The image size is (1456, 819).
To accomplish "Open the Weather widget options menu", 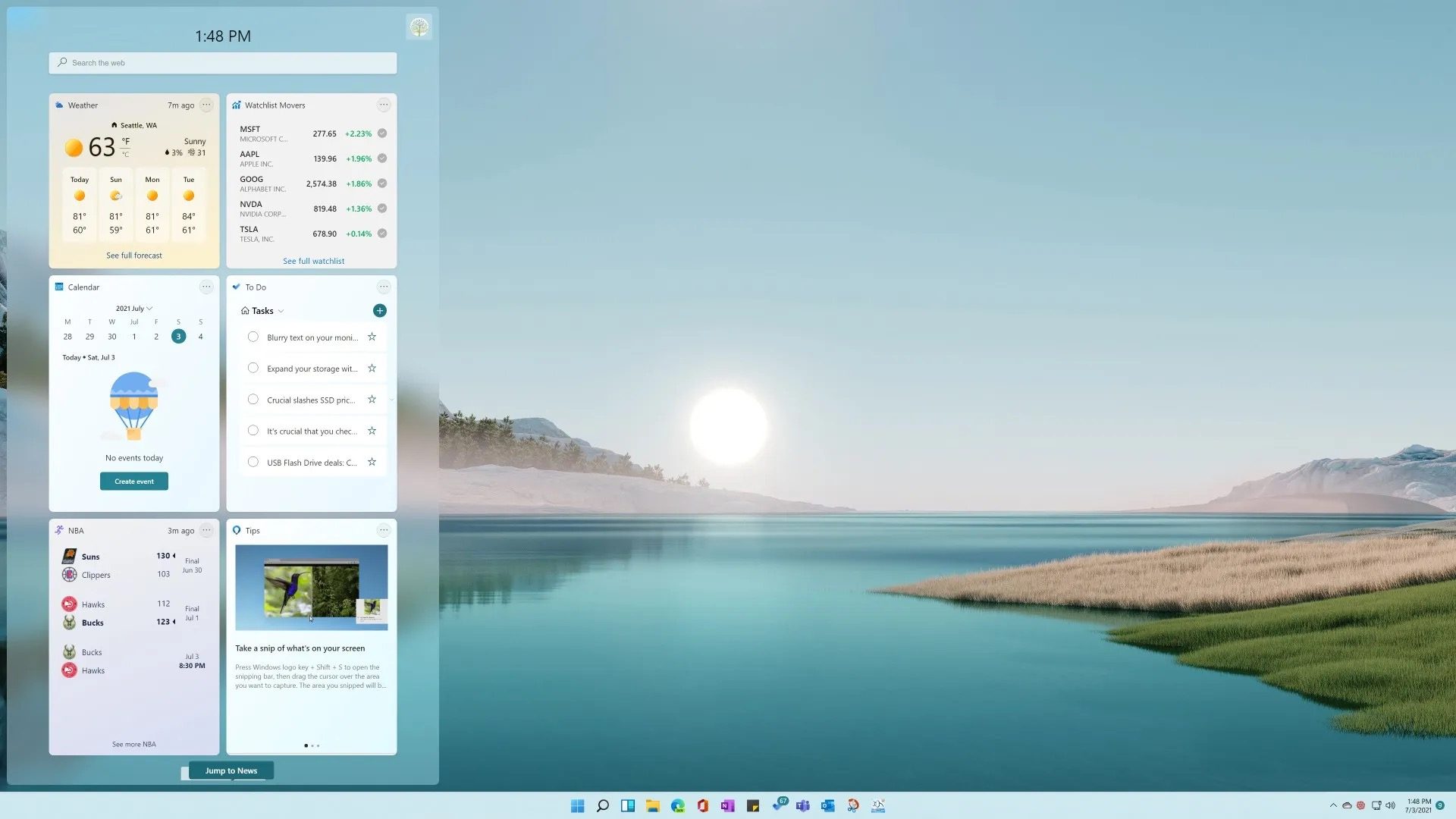I will (206, 105).
